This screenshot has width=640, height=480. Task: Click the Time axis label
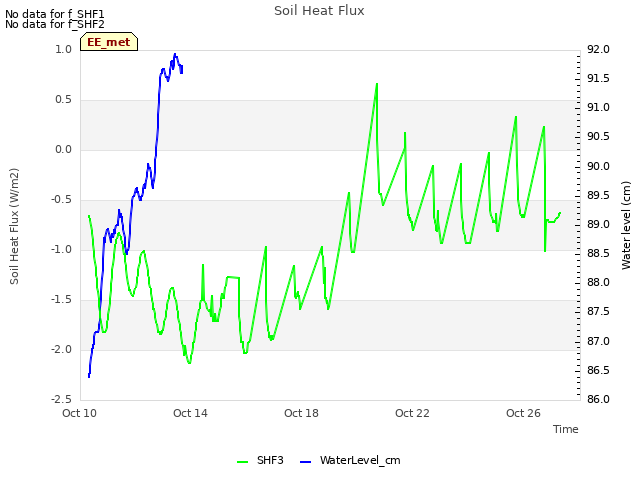click(566, 429)
